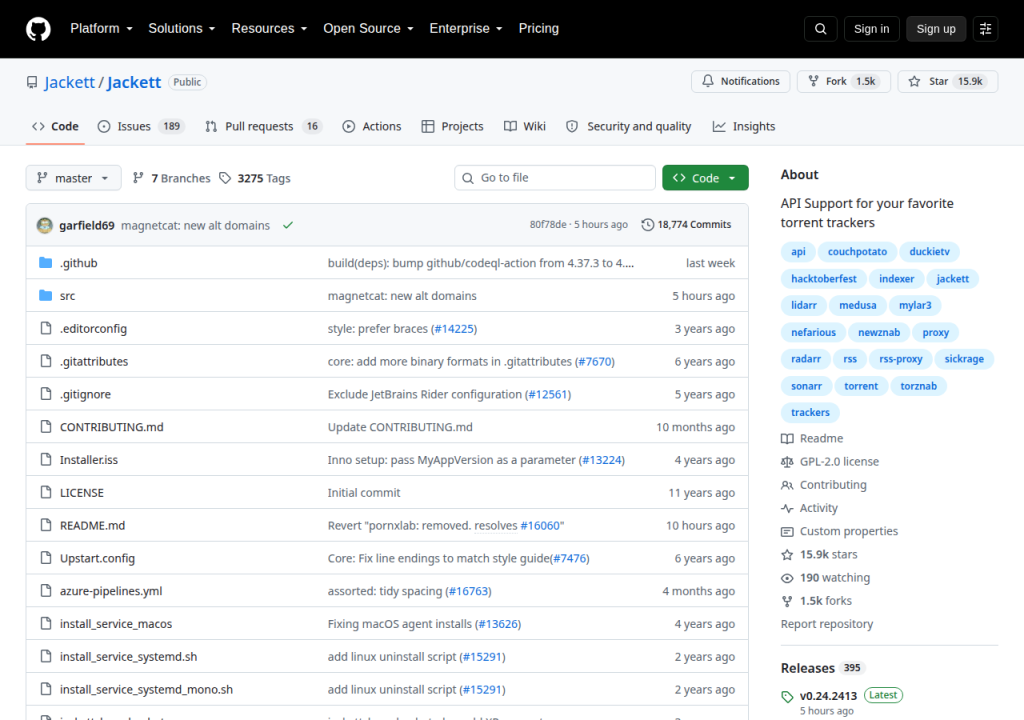Click the Custom properties note icon
The width and height of the screenshot is (1024, 720).
787,531
